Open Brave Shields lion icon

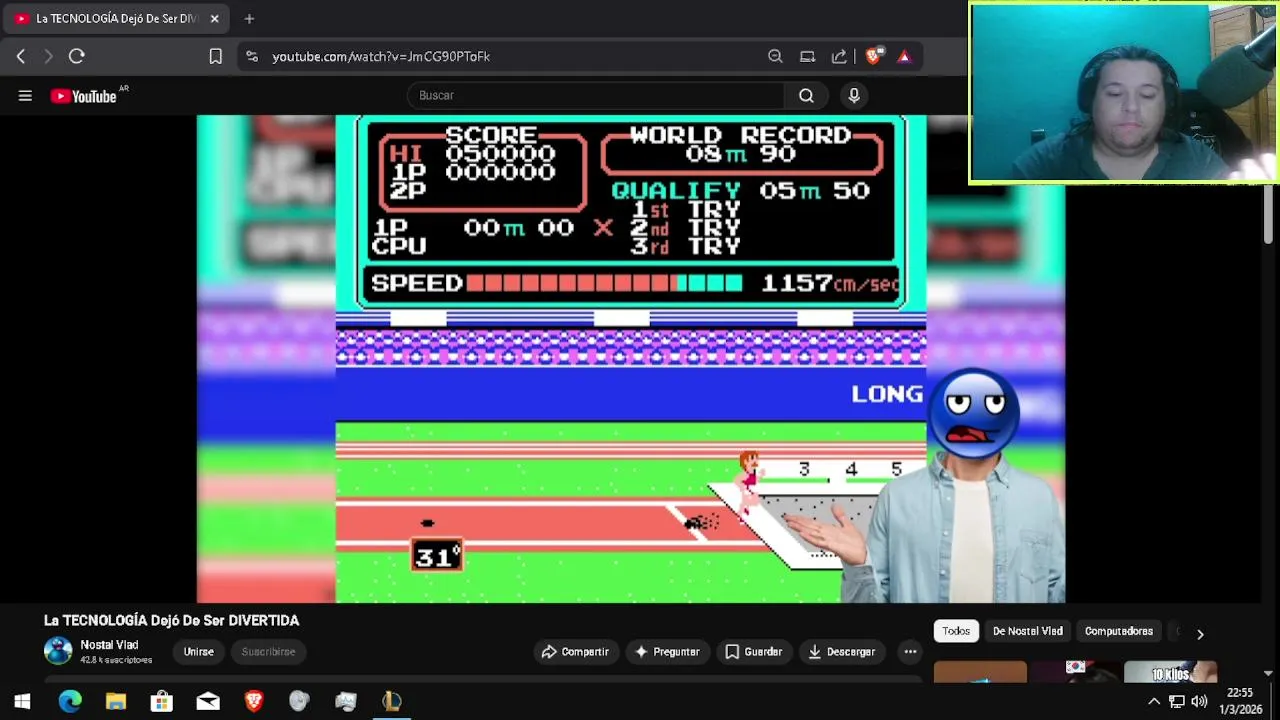873,56
